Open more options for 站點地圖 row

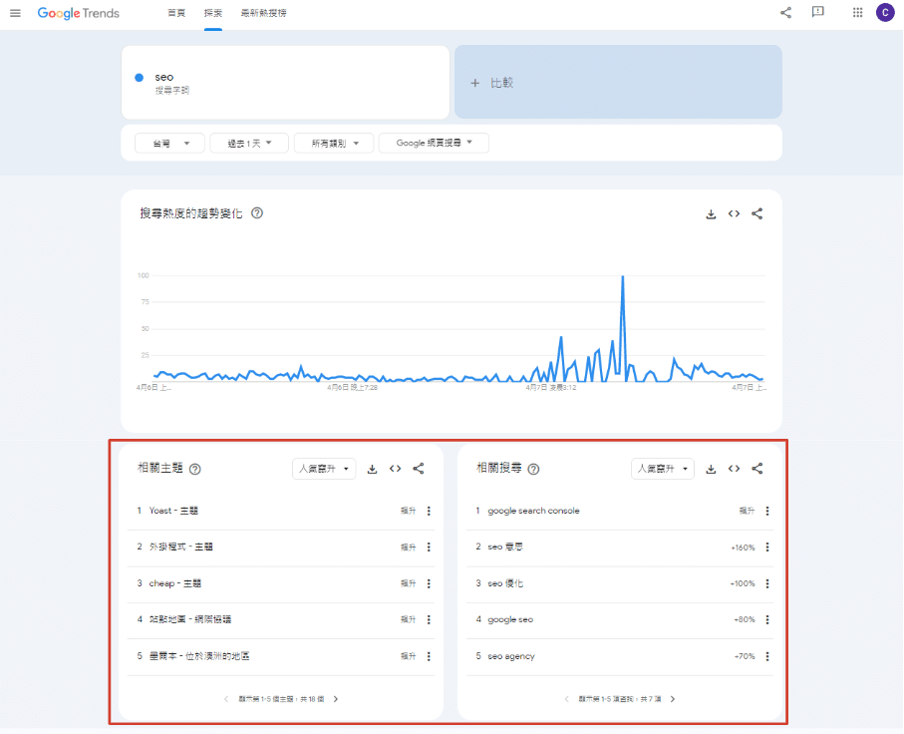(428, 620)
